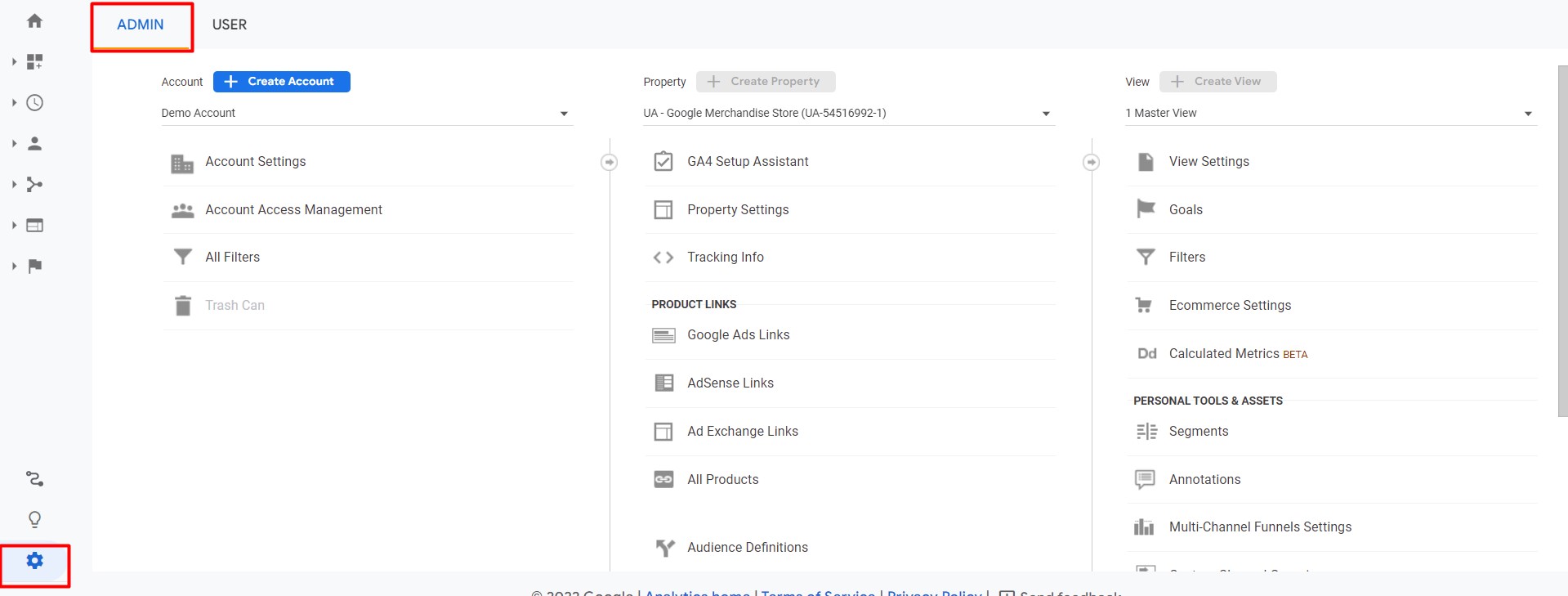1568x596 pixels.
Task: Click the Create View button
Action: [x=1218, y=82]
